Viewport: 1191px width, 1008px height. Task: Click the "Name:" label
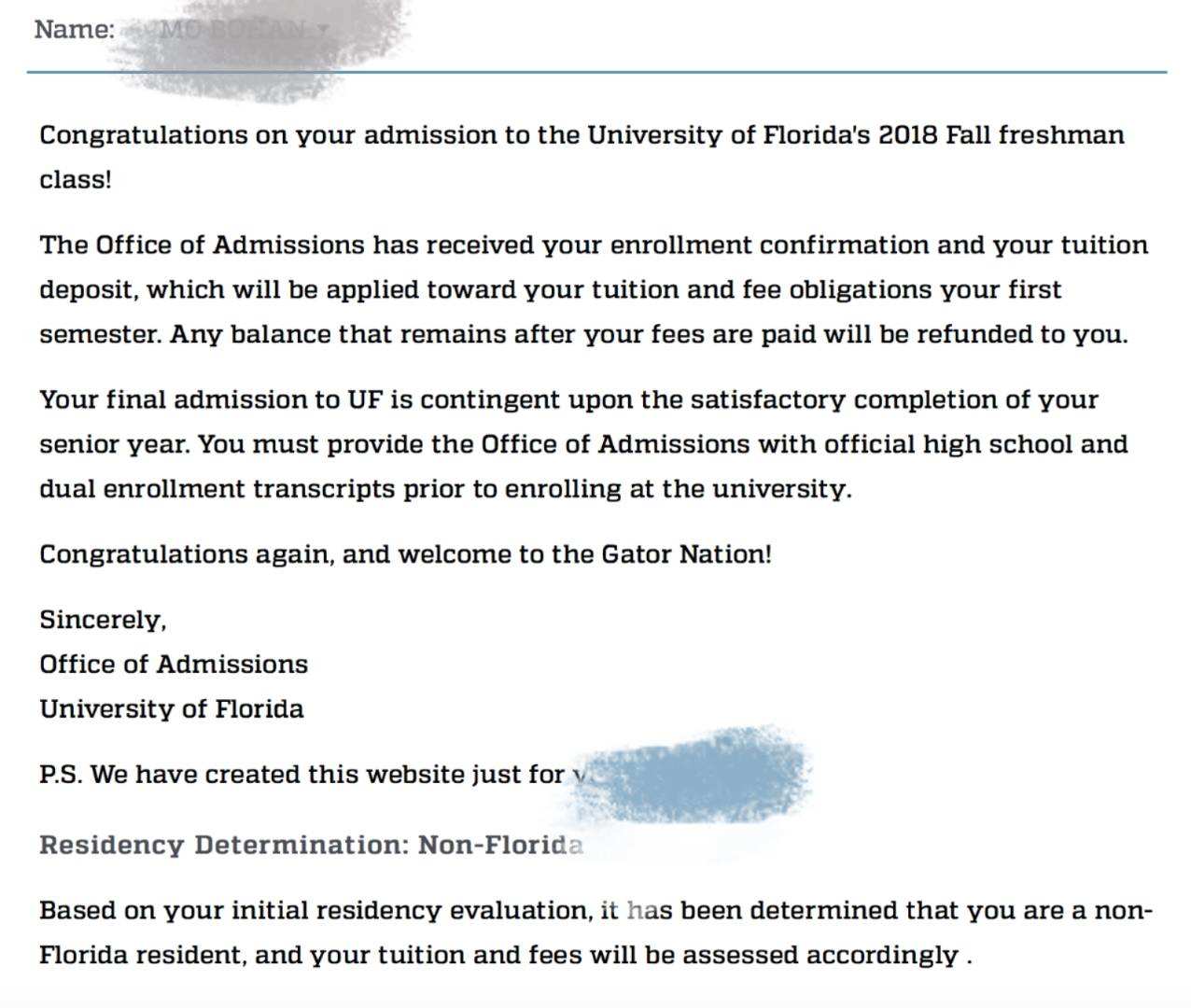tap(74, 30)
